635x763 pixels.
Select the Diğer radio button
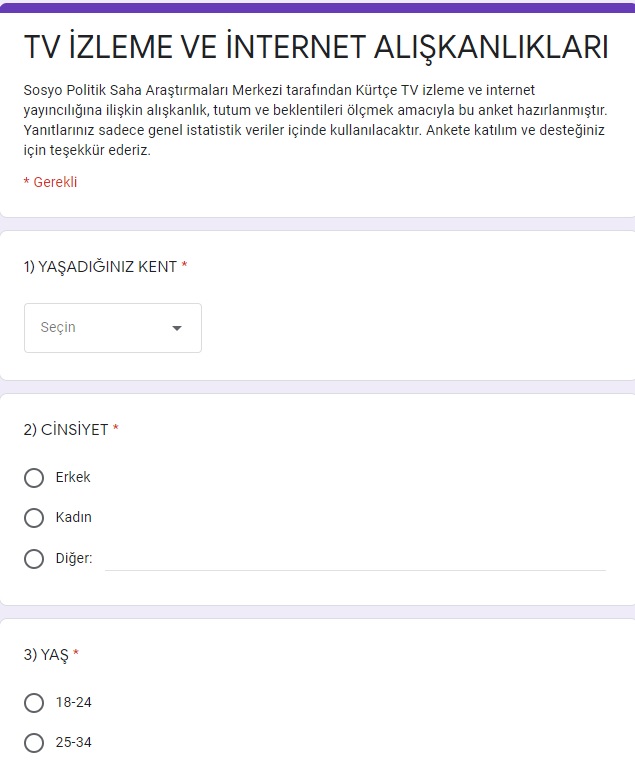coord(34,559)
